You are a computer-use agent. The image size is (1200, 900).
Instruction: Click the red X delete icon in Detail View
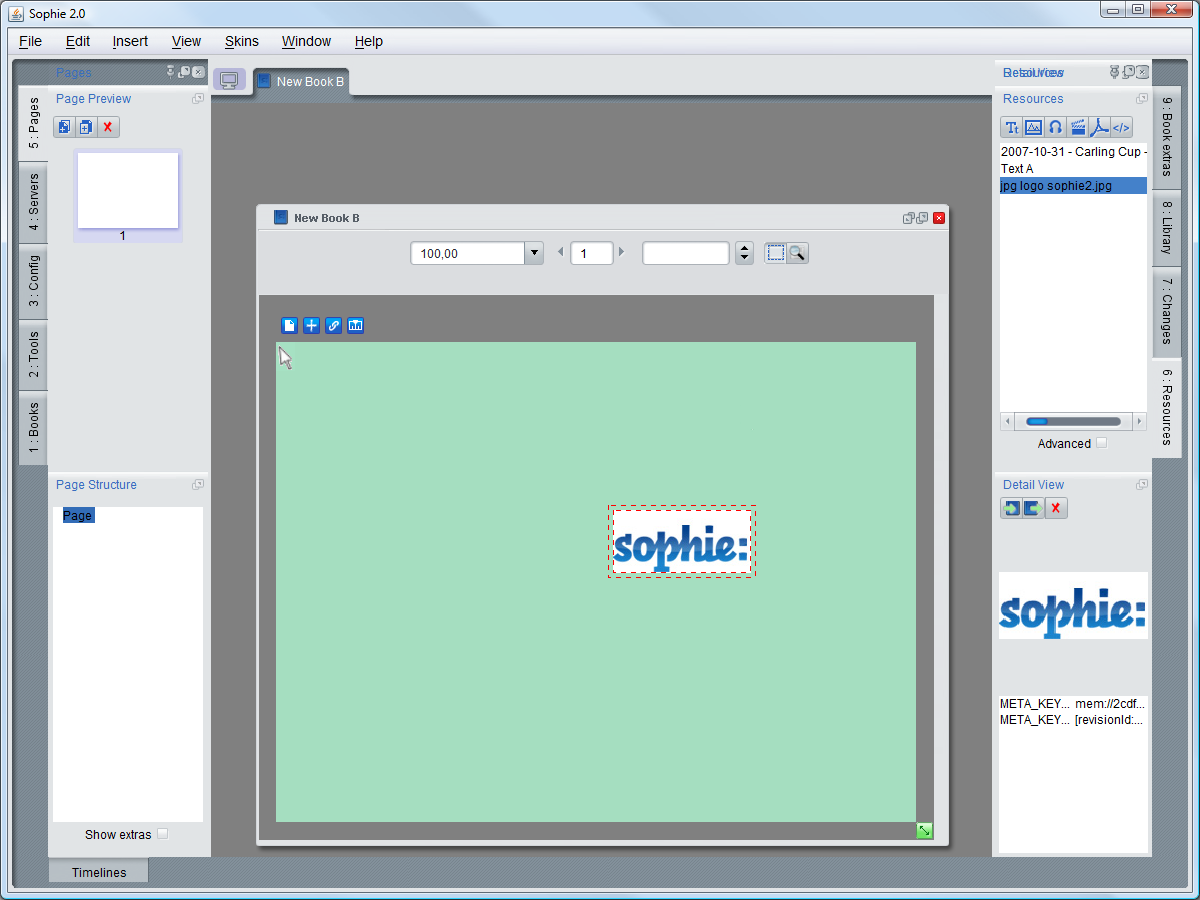pos(1056,508)
